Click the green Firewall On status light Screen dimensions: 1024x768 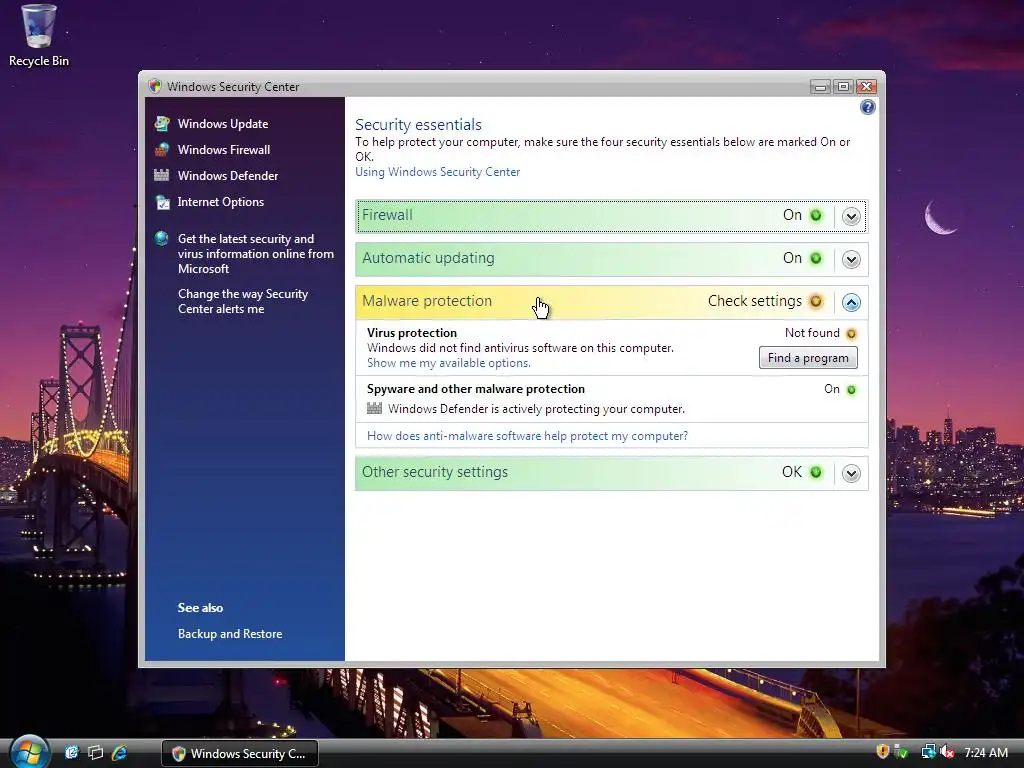tap(816, 216)
